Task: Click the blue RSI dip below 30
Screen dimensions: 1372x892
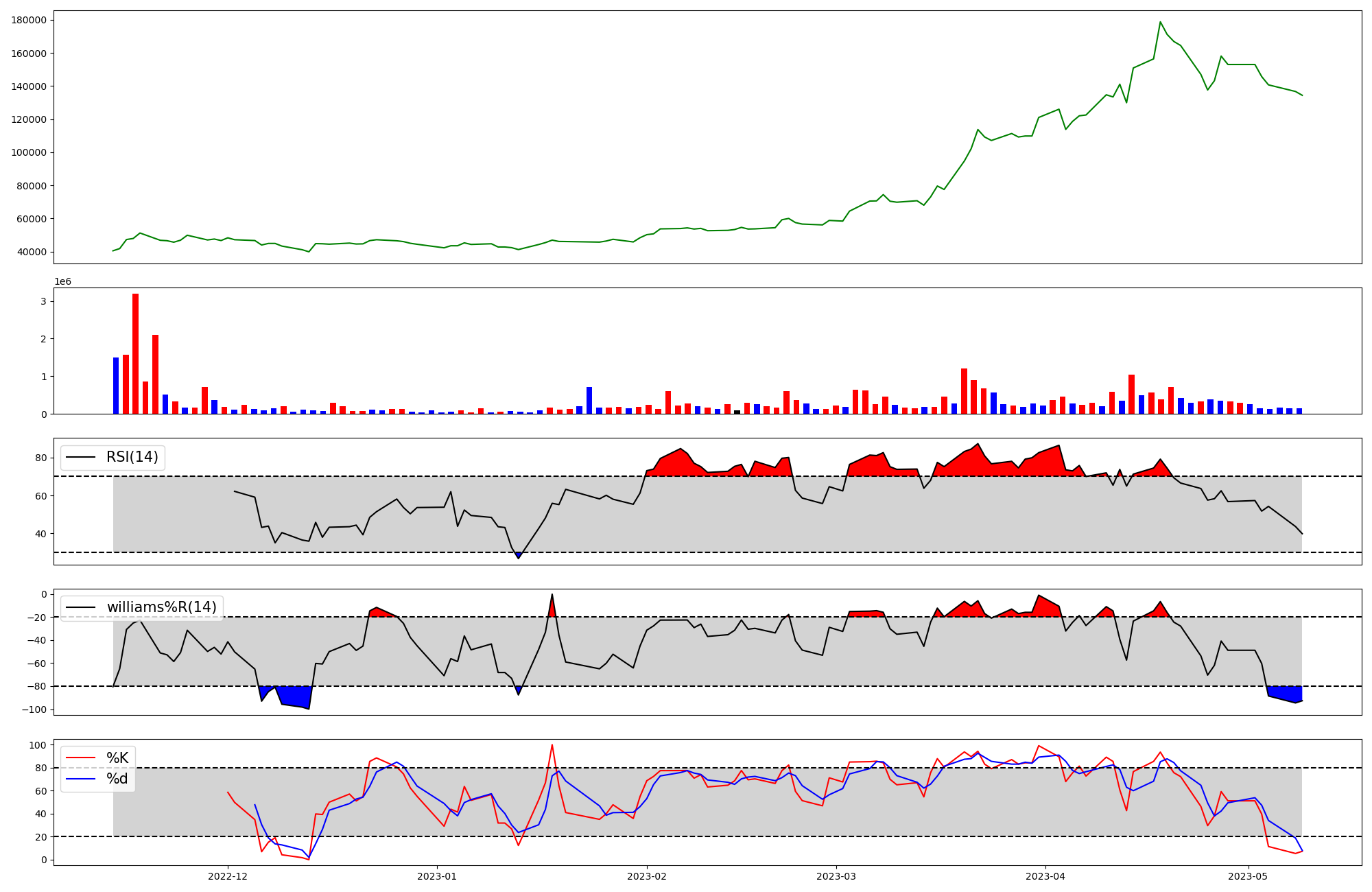Action: click(519, 555)
